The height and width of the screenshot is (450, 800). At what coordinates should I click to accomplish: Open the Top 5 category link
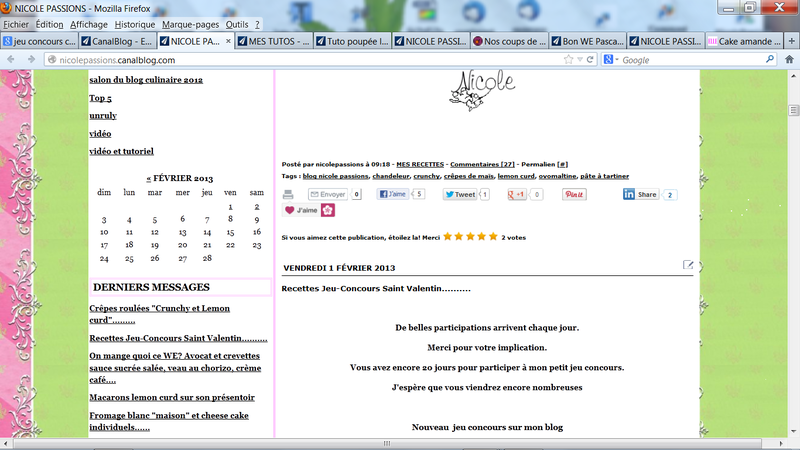click(x=101, y=98)
